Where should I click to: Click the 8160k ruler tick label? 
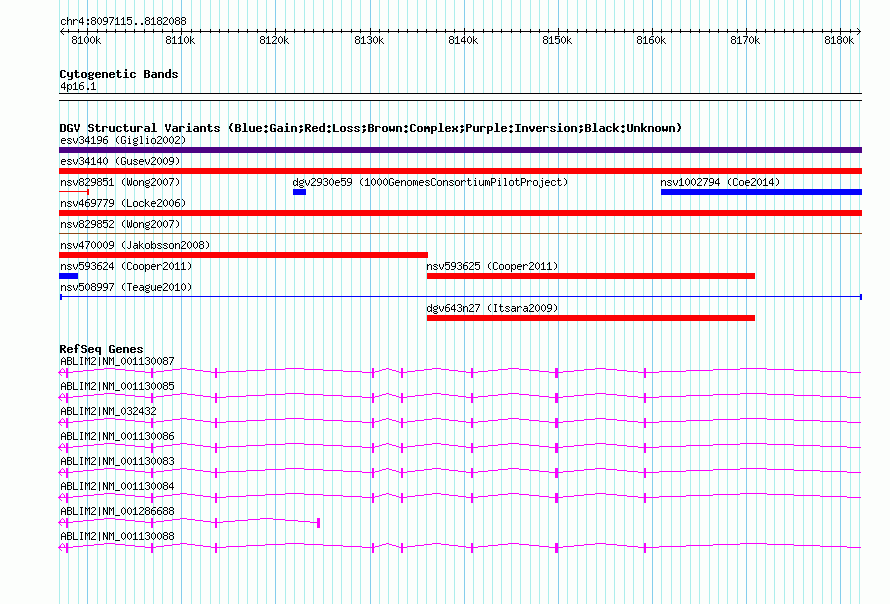pyautogui.click(x=651, y=40)
